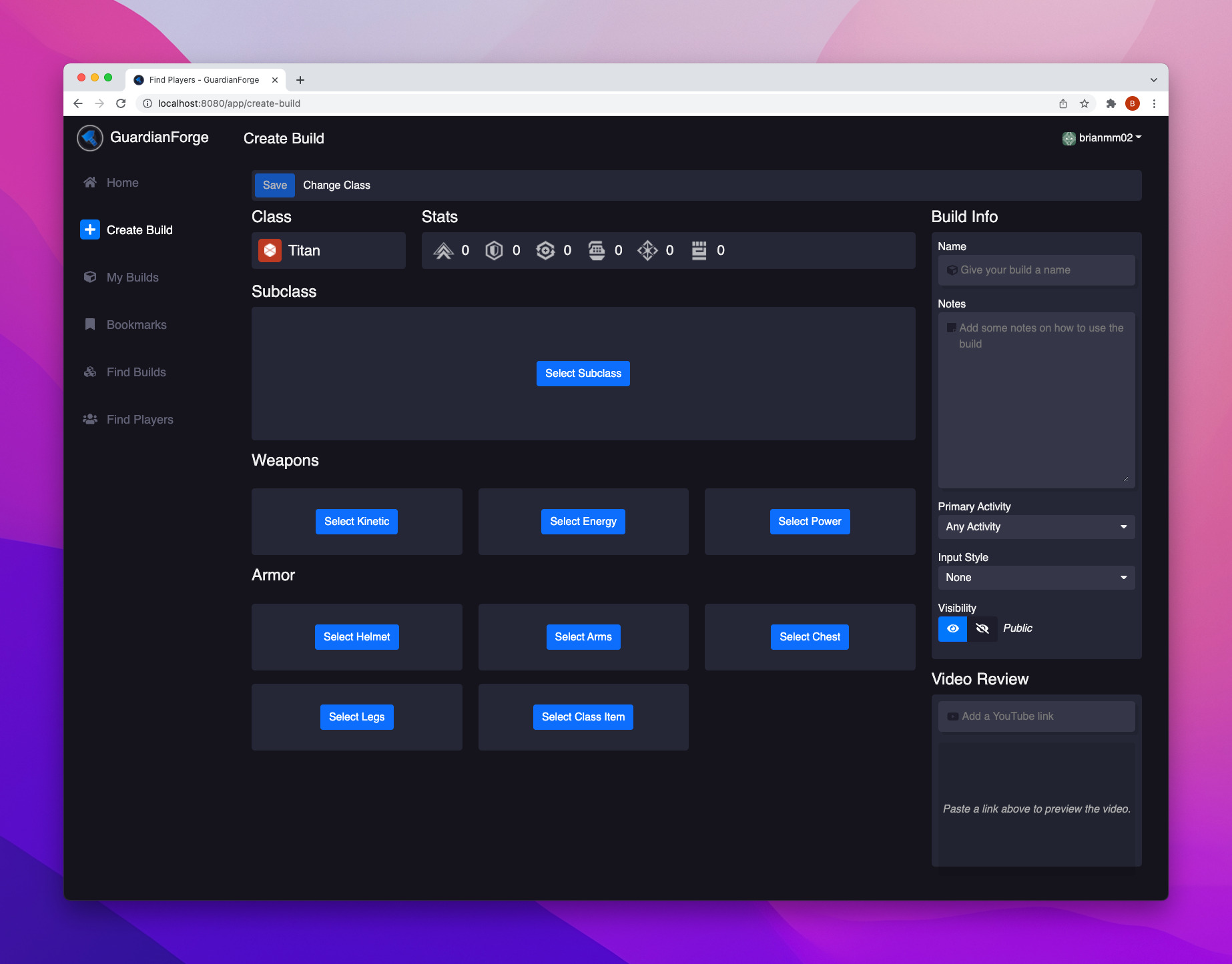Click the Resilience shield stat icon
This screenshot has height=964, width=1232.
point(494,250)
